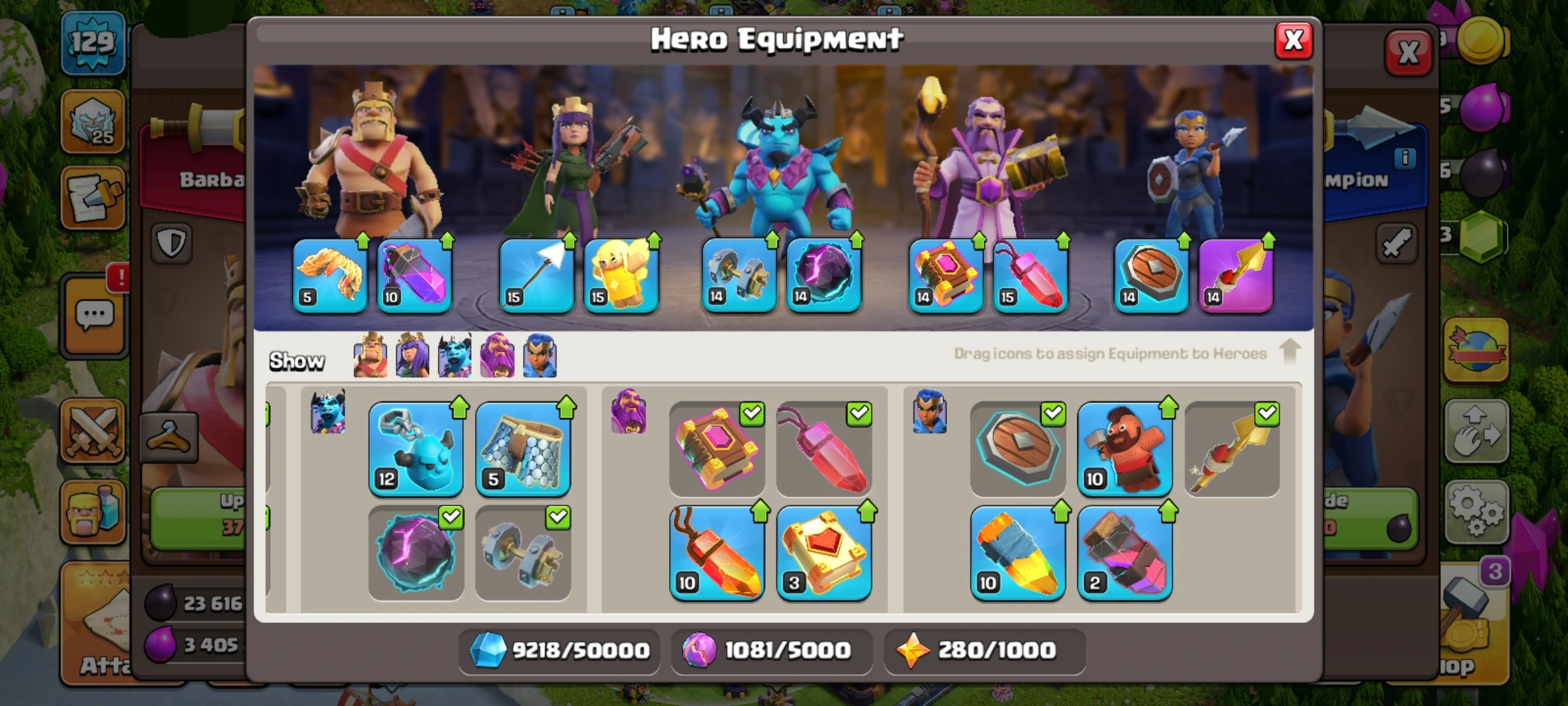1568x706 pixels.
Task: Select the Archer Queen's level 15 arrow equipment
Action: (537, 275)
